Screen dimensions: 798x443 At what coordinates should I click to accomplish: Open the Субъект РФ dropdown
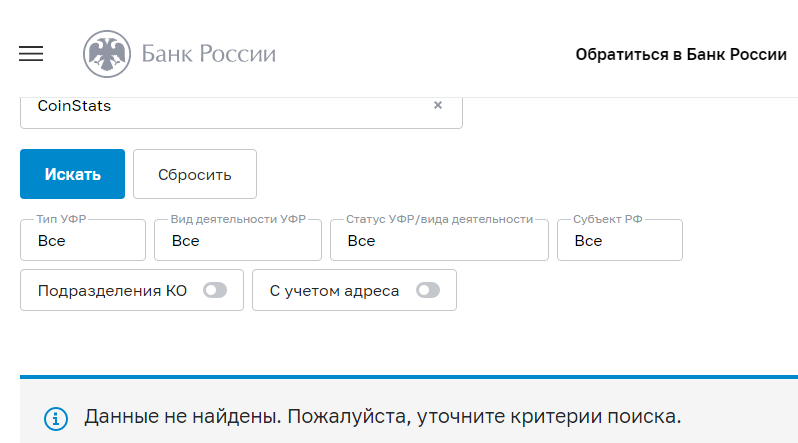click(x=619, y=241)
